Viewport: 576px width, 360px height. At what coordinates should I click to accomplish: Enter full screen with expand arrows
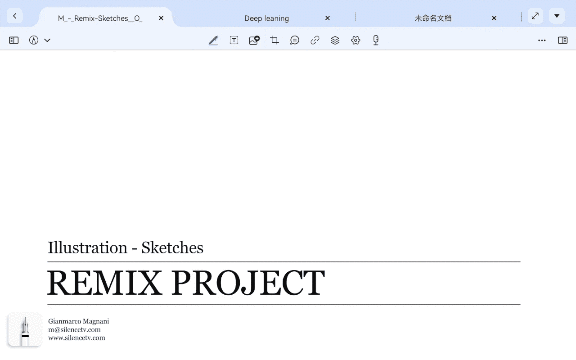click(x=535, y=16)
